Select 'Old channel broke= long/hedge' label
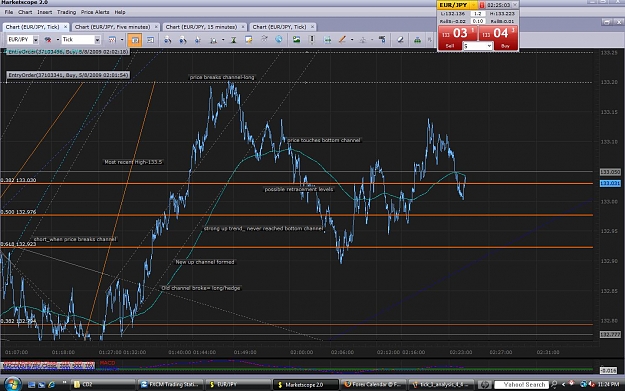Screen dimensions: 625x391 coord(201,288)
